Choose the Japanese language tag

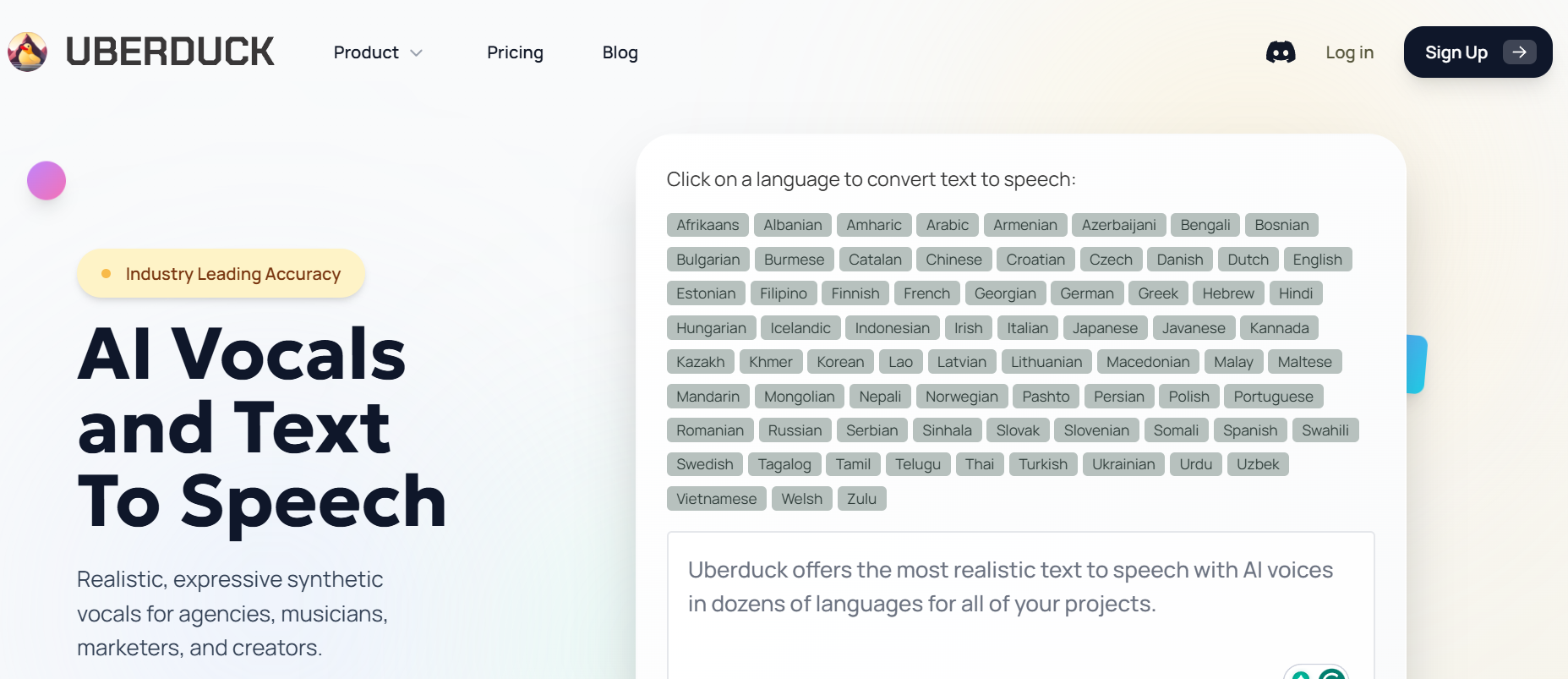[1105, 328]
